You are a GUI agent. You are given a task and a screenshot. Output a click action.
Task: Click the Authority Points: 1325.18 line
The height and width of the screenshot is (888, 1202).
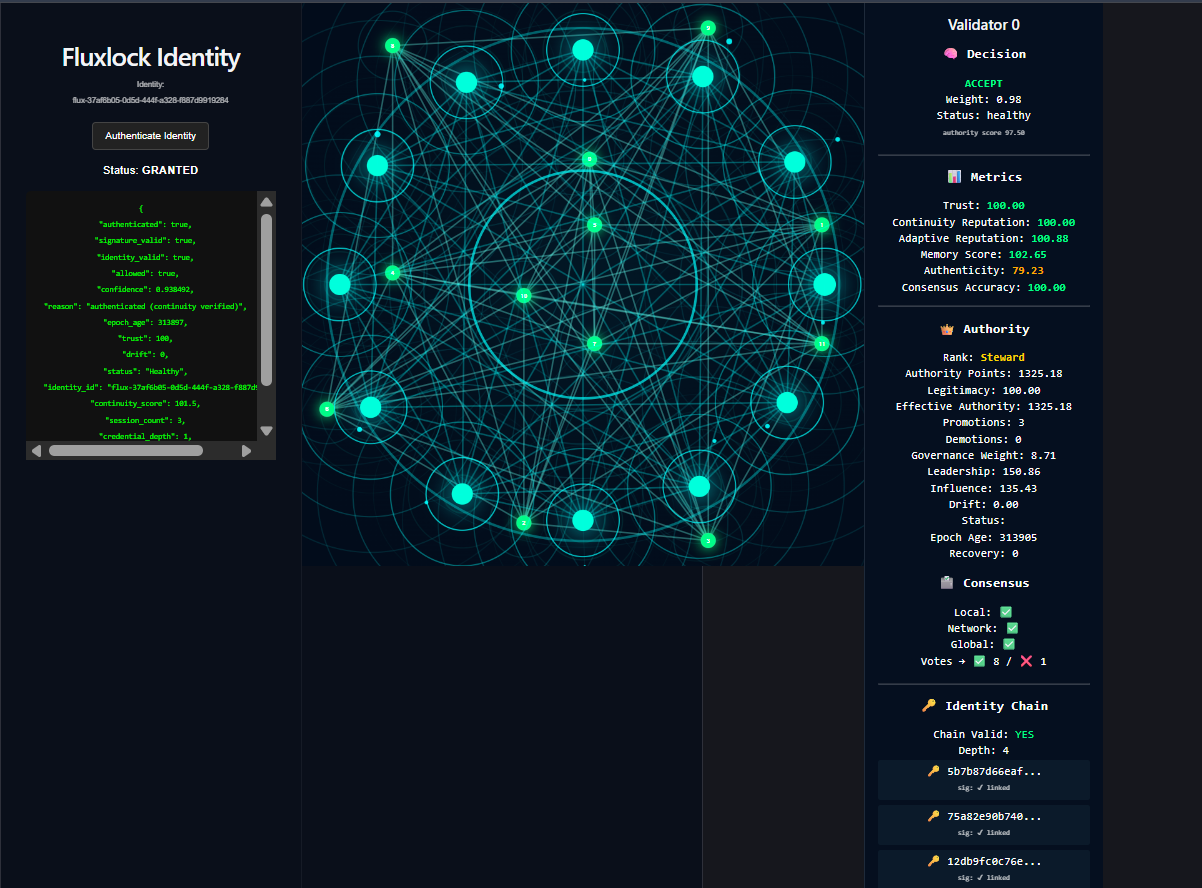coord(984,374)
